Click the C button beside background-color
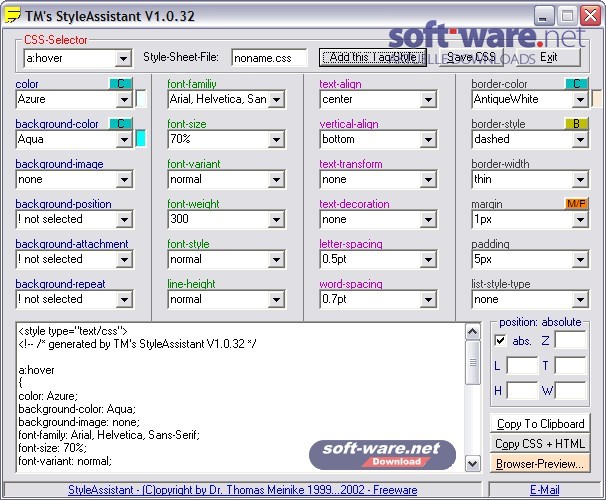The image size is (606, 500). [x=121, y=124]
